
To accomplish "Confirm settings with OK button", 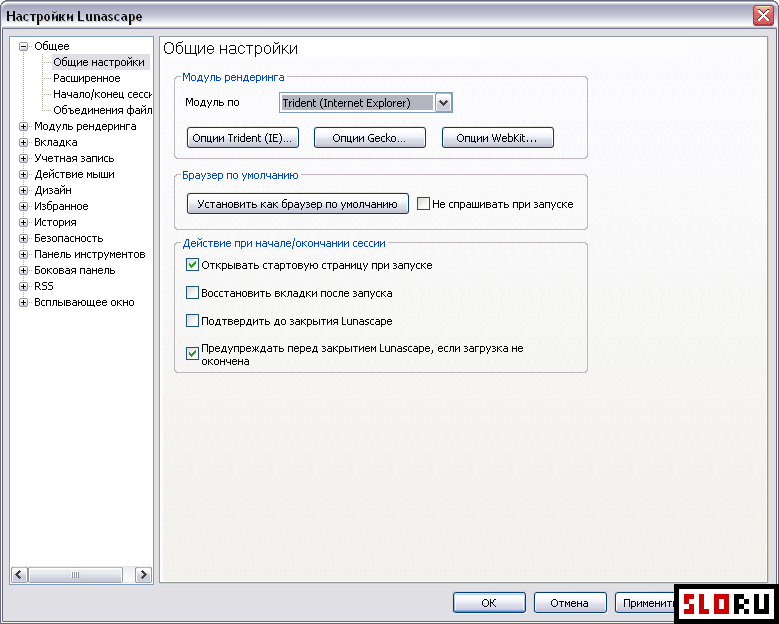I will [489, 603].
